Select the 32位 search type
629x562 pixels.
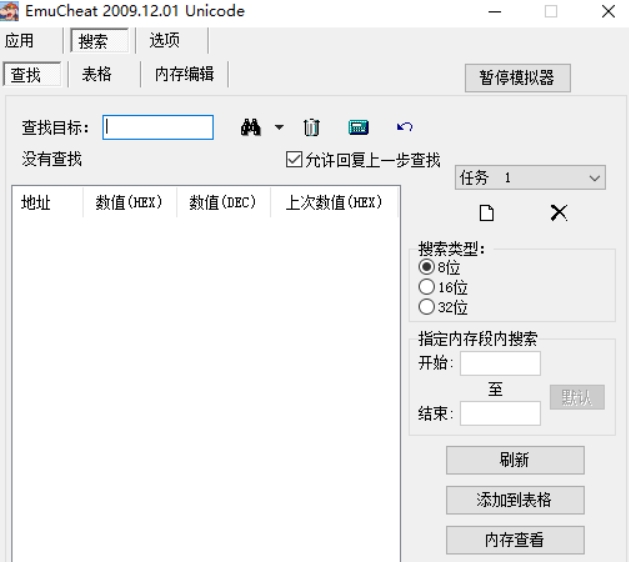(x=426, y=307)
